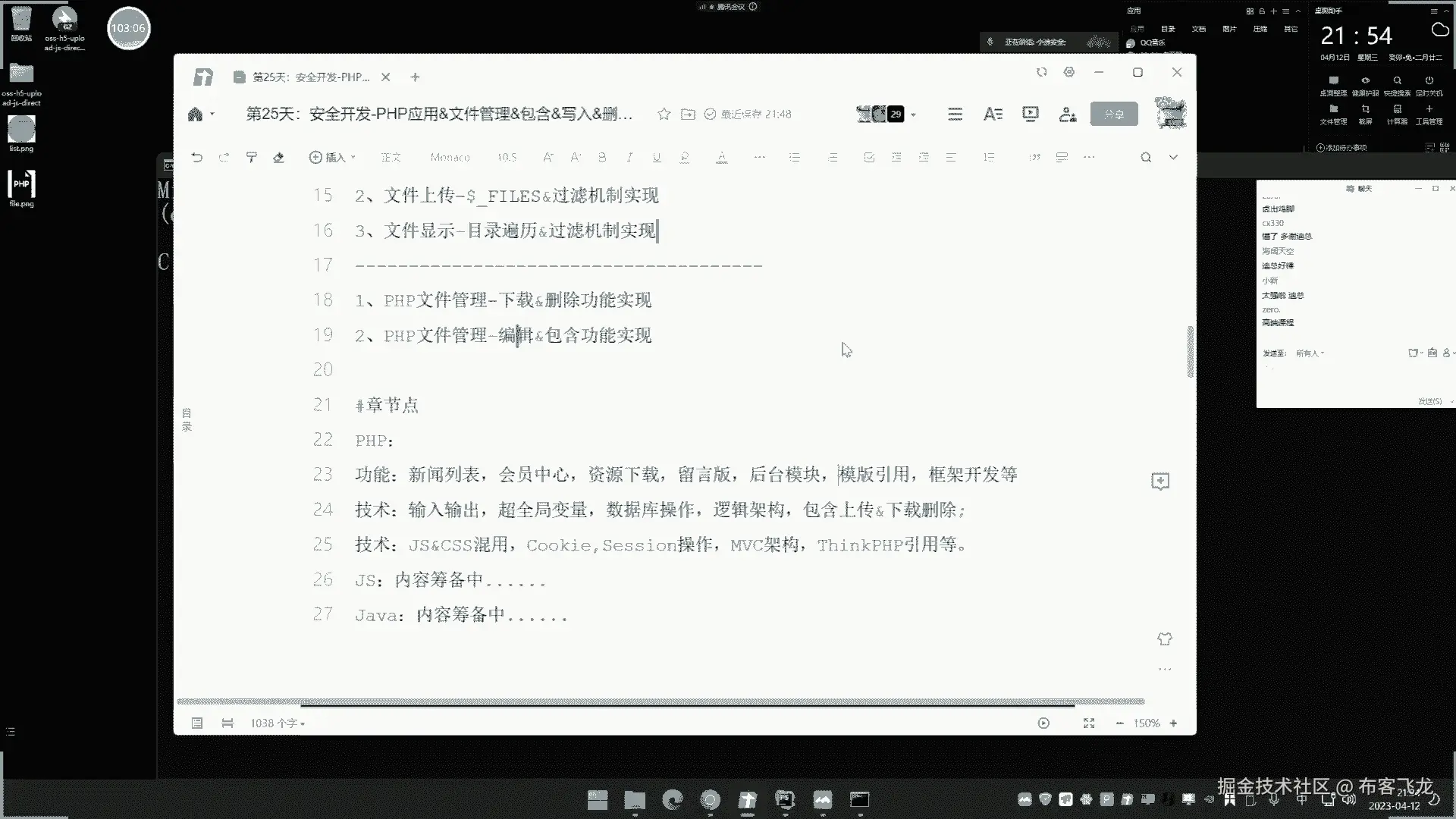Expand the word count dropdown (1038 个字)
This screenshot has width=1456, height=819.
(x=278, y=723)
